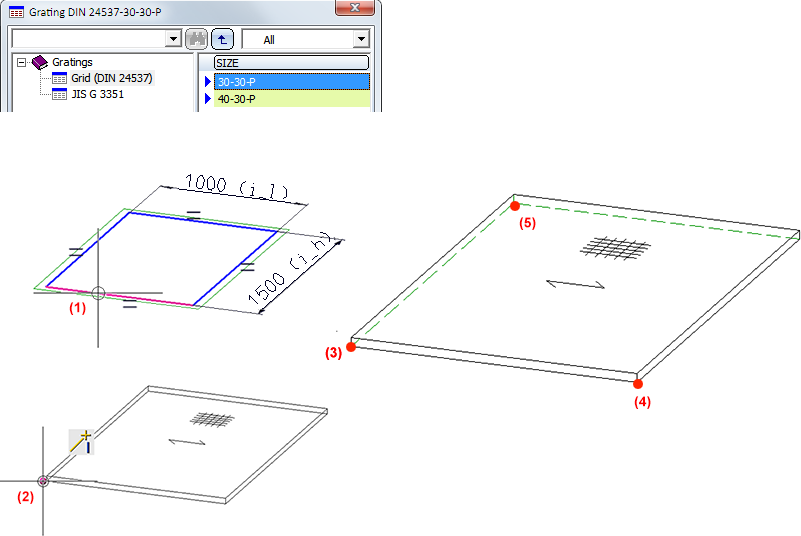Screen dimensions: 801x536
Task: Click the red corner point labeled (5)
Action: click(515, 206)
